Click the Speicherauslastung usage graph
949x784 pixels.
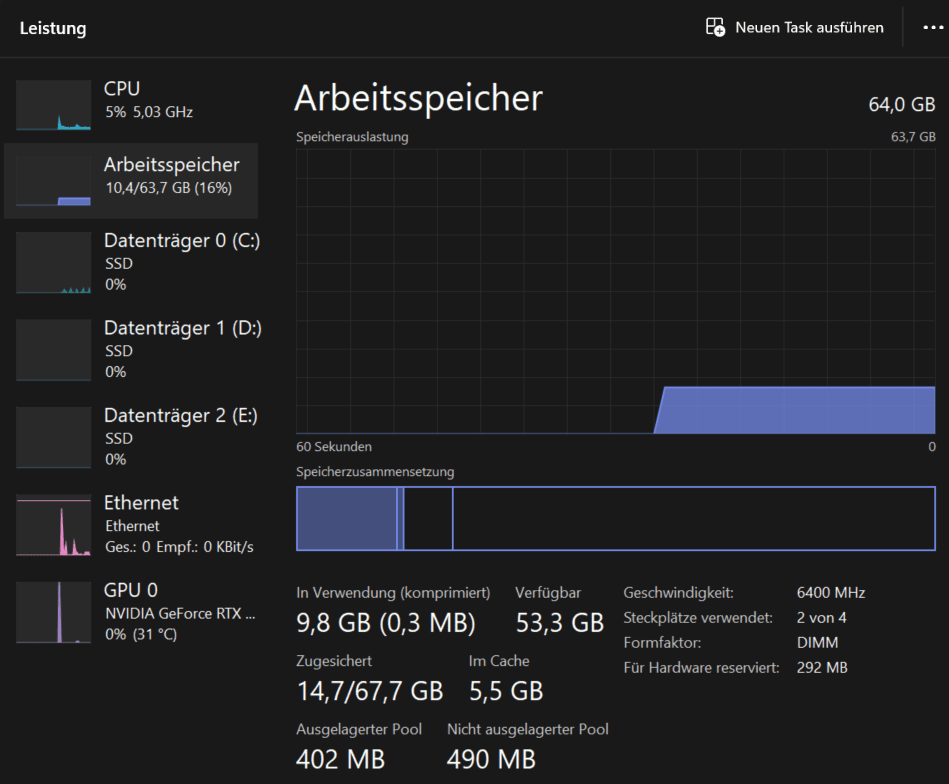[x=616, y=291]
